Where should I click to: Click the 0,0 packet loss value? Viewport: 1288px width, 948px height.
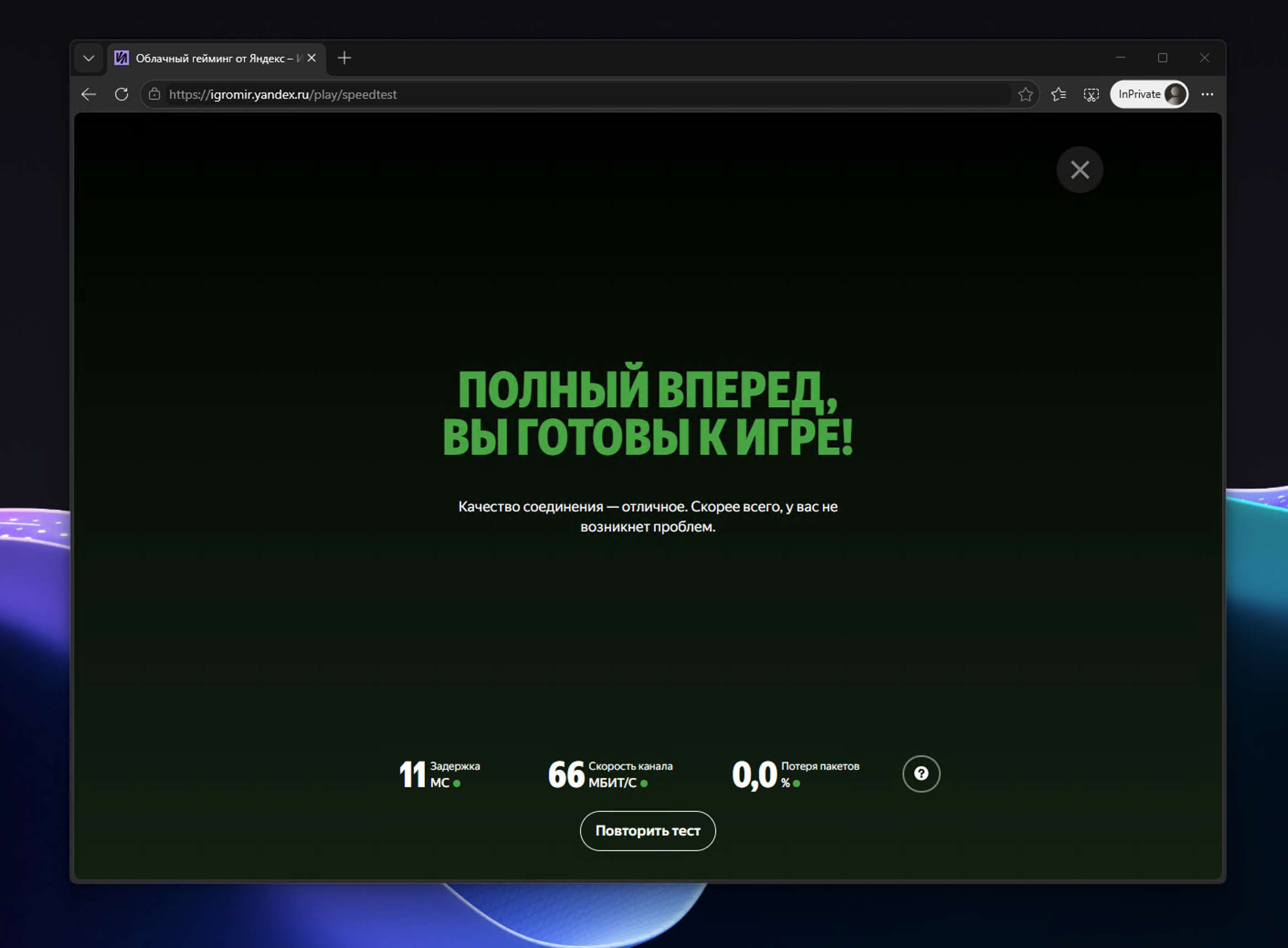click(754, 774)
